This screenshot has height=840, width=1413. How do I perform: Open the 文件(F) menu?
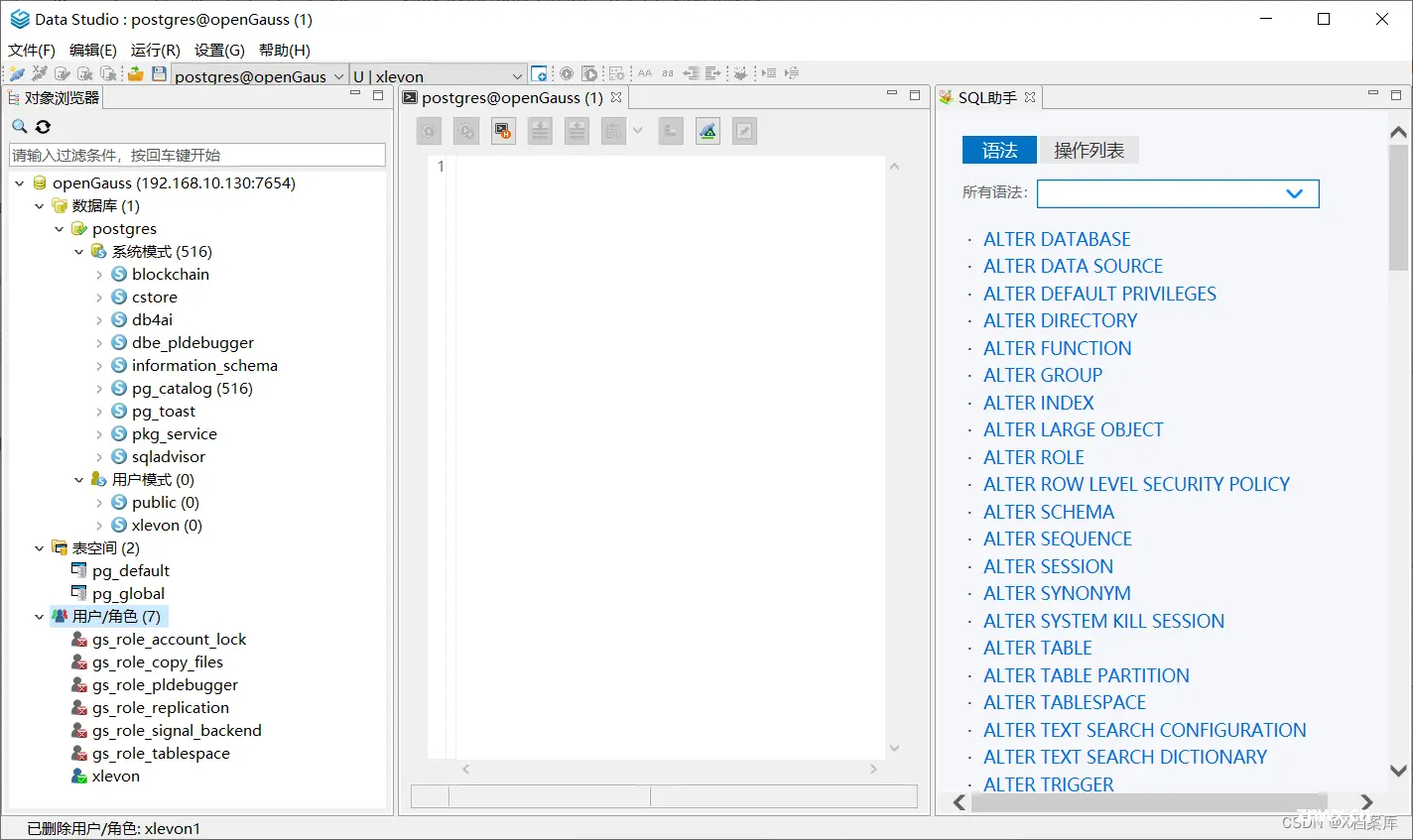tap(32, 50)
